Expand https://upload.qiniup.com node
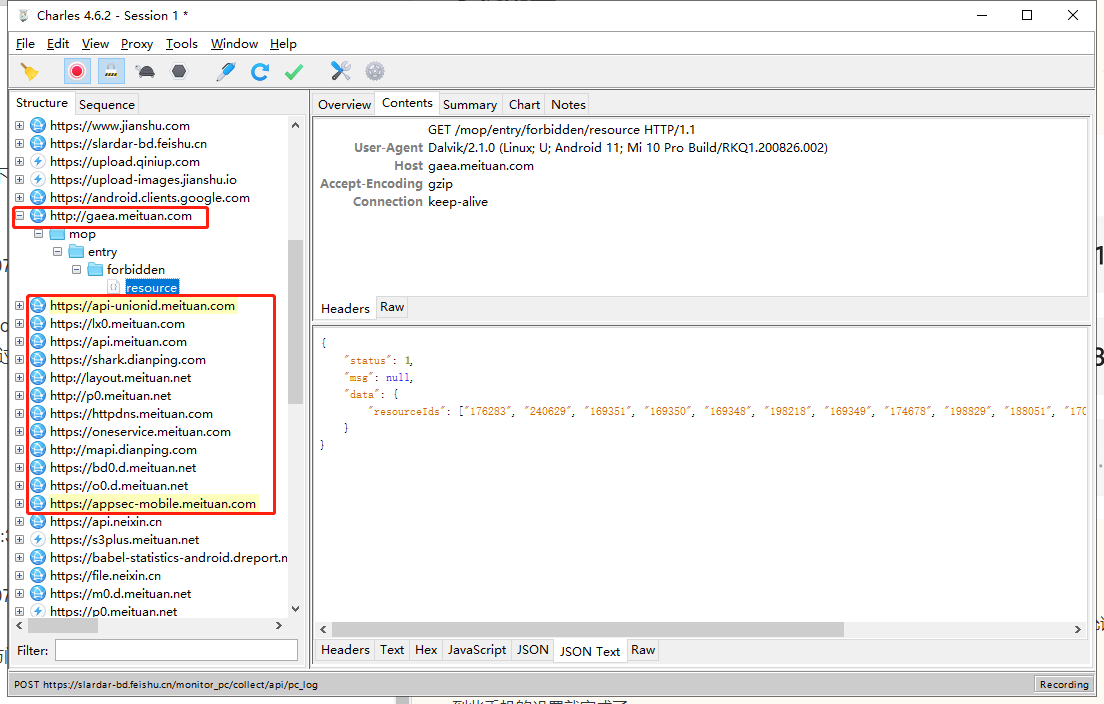This screenshot has height=704, width=1104. (20, 161)
